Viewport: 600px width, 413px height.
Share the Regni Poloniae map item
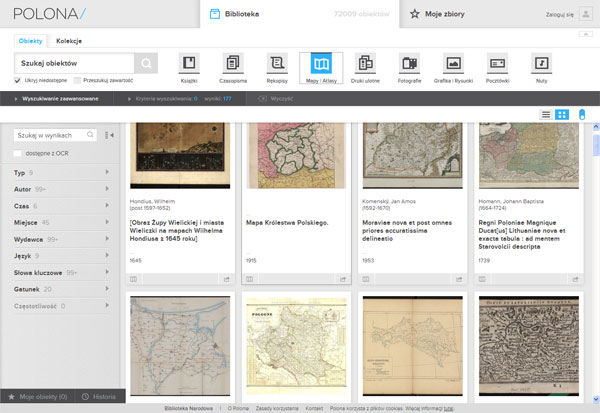pyautogui.click(x=575, y=279)
